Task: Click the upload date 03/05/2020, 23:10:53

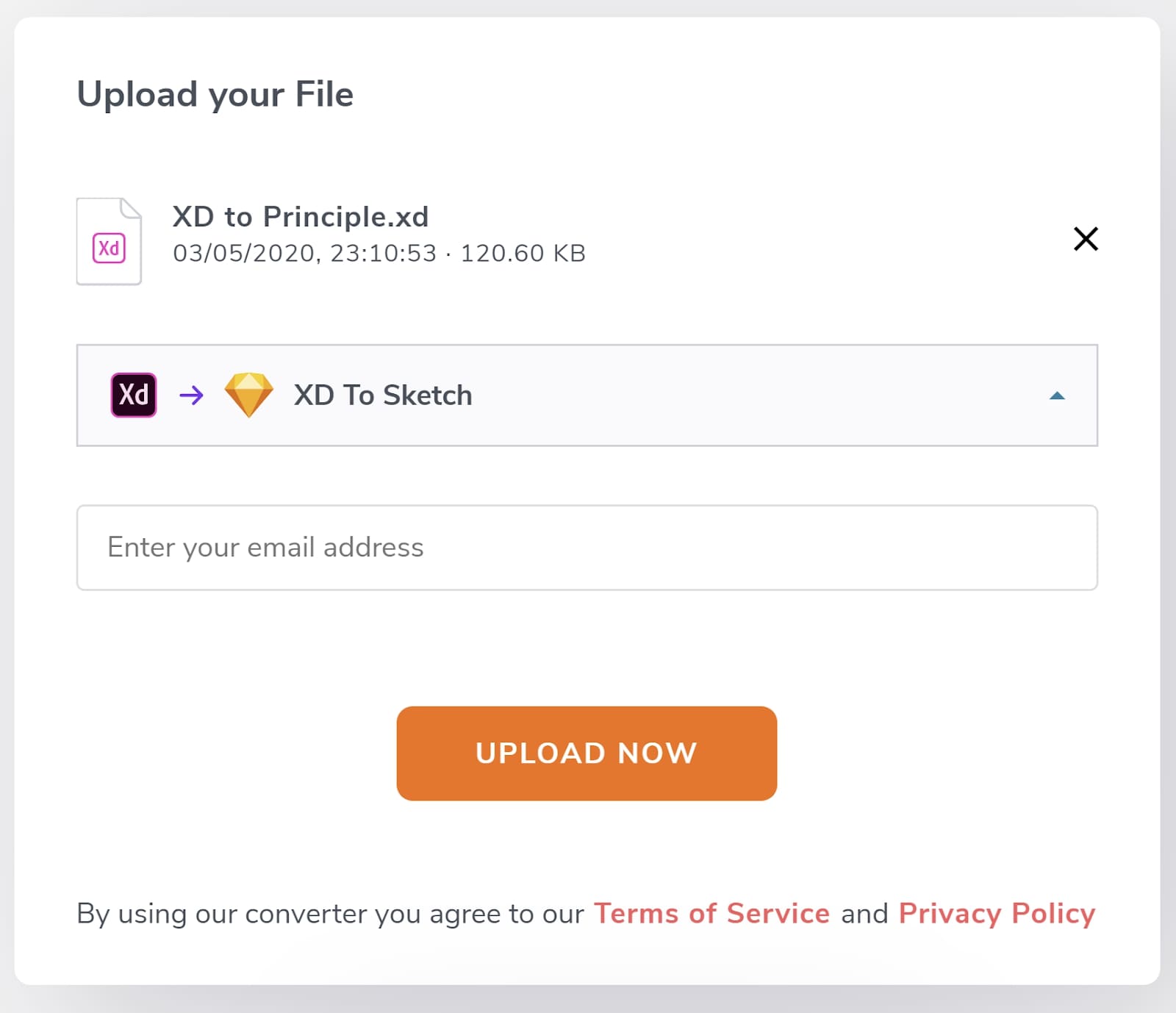Action: [x=304, y=254]
